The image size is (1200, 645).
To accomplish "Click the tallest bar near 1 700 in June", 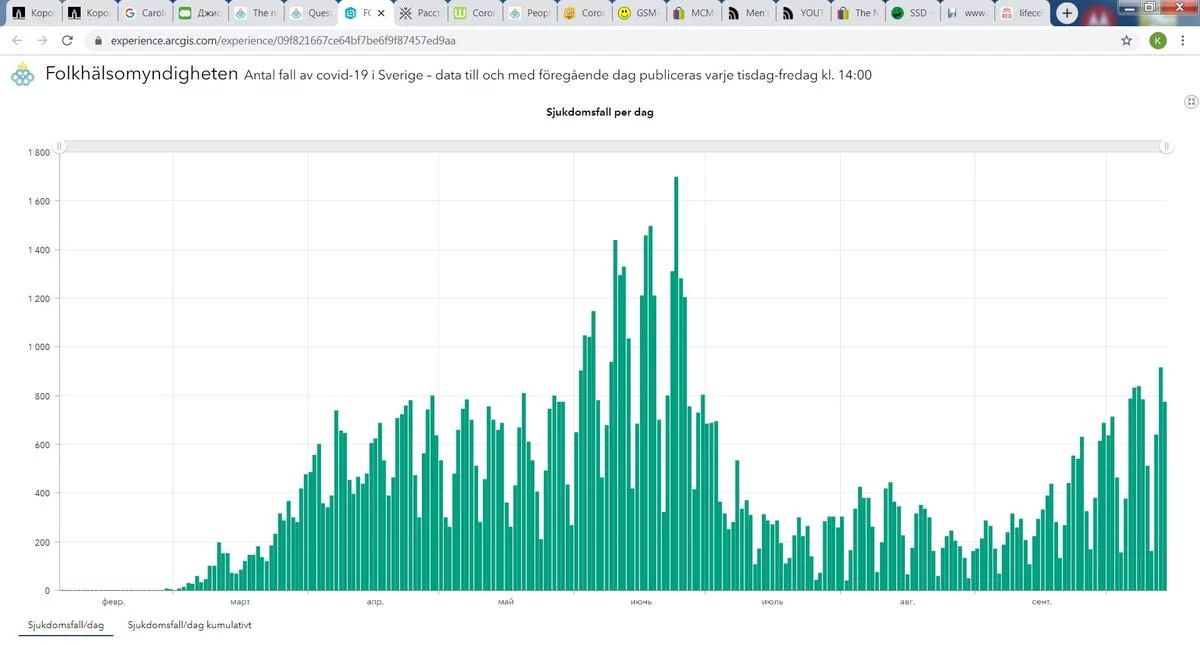I will pyautogui.click(x=676, y=383).
